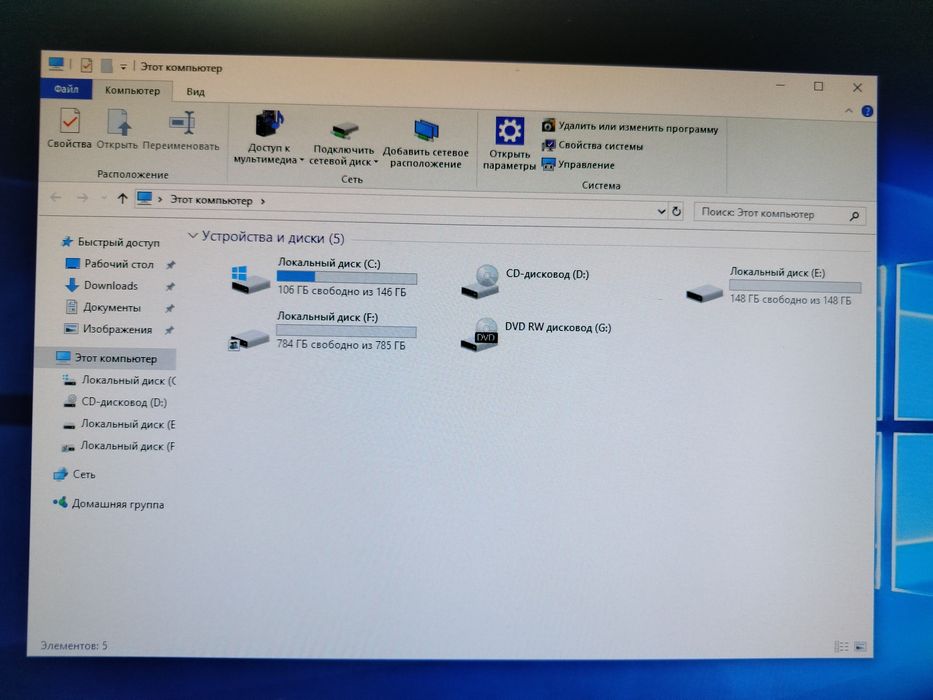The image size is (933, 700).
Task: Click Управление in the ribbon
Action: (578, 165)
